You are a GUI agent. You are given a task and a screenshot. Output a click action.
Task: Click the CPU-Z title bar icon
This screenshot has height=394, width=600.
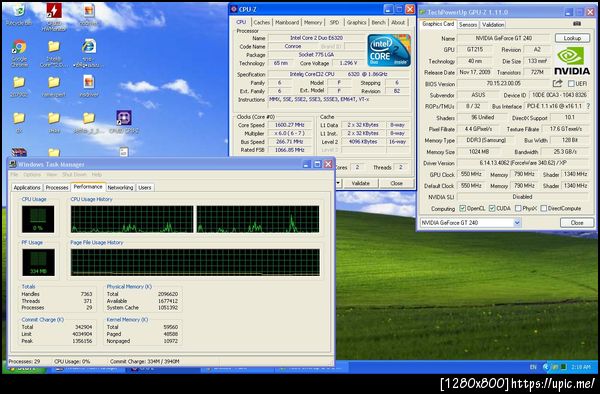click(234, 9)
